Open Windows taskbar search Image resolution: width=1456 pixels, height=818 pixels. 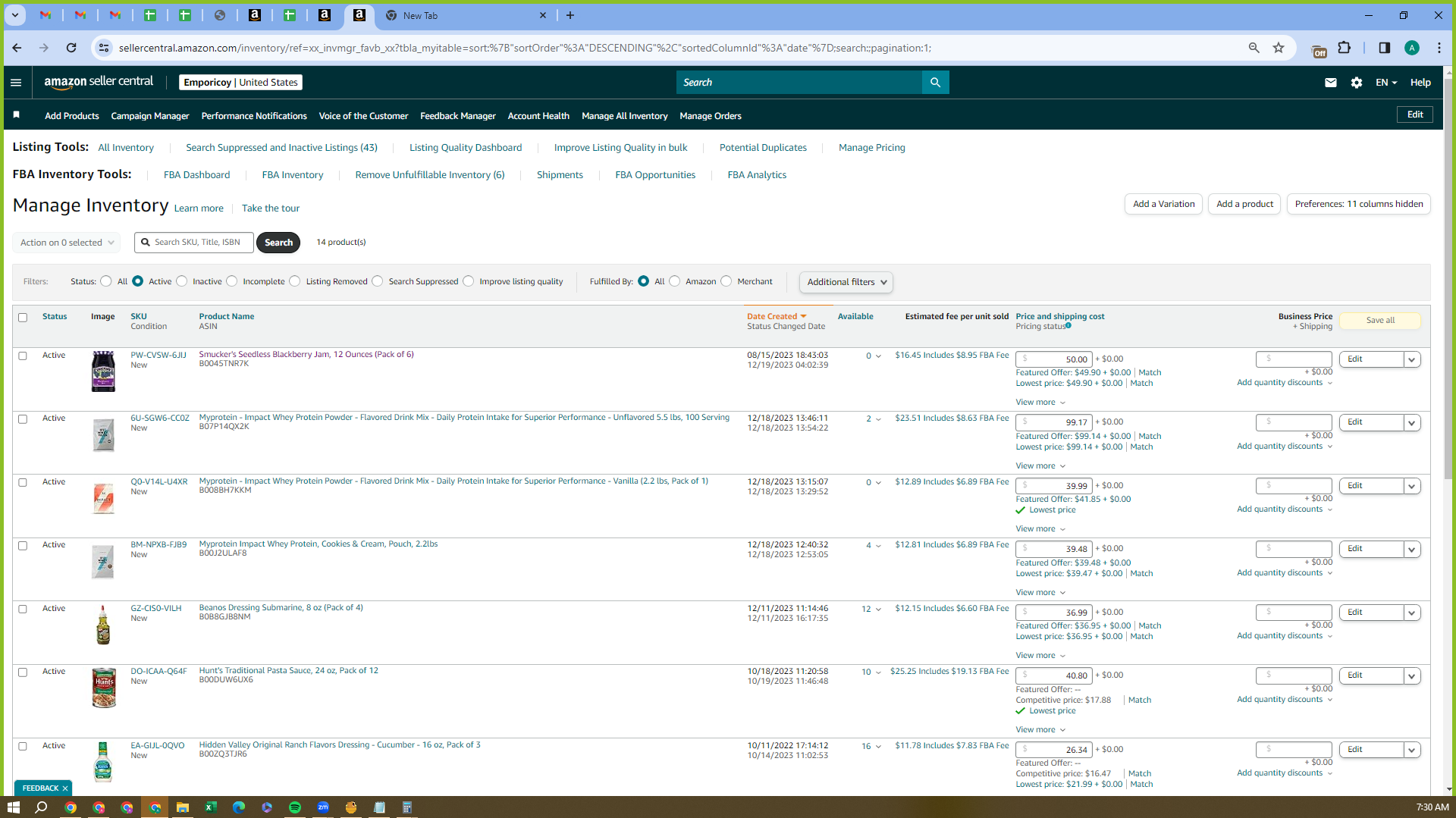42,807
